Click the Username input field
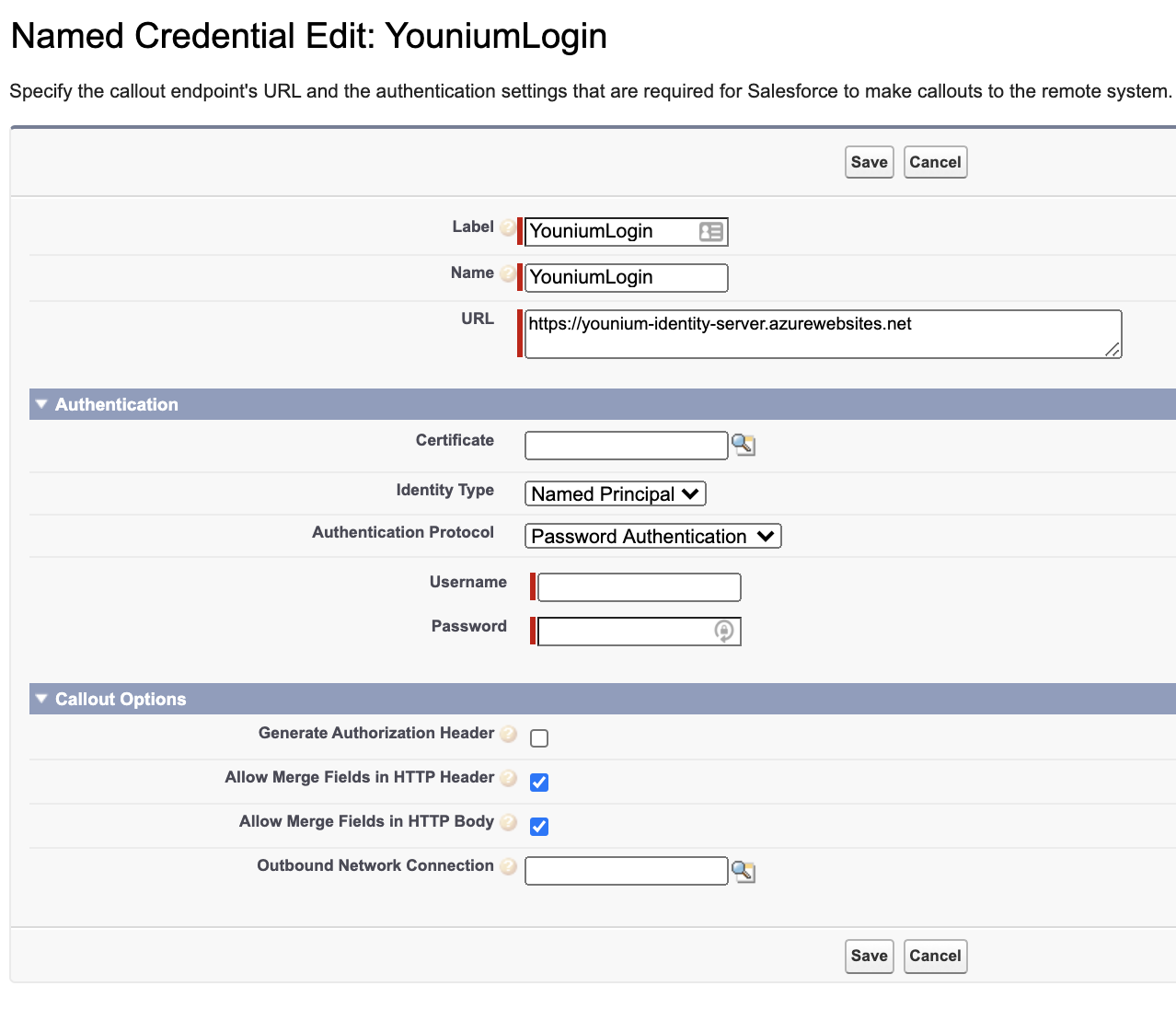Image resolution: width=1176 pixels, height=1009 pixels. pyautogui.click(x=640, y=587)
